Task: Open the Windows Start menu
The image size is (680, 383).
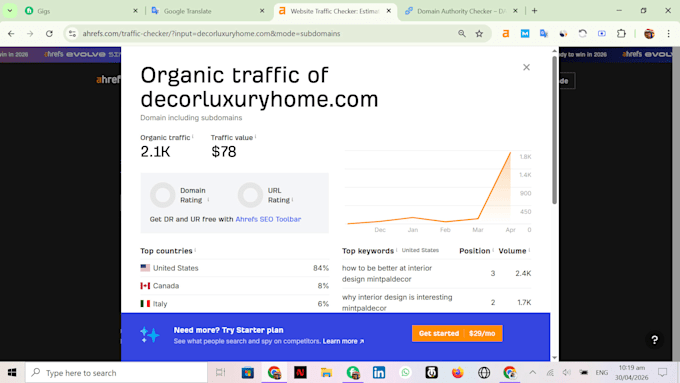Action: click(12, 373)
